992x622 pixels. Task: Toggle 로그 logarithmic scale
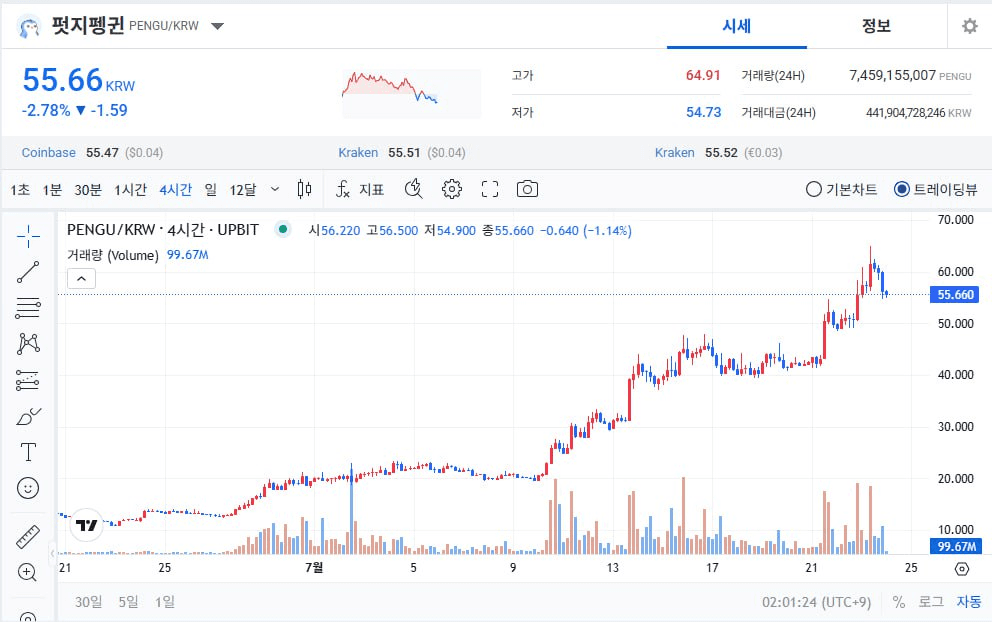931,602
